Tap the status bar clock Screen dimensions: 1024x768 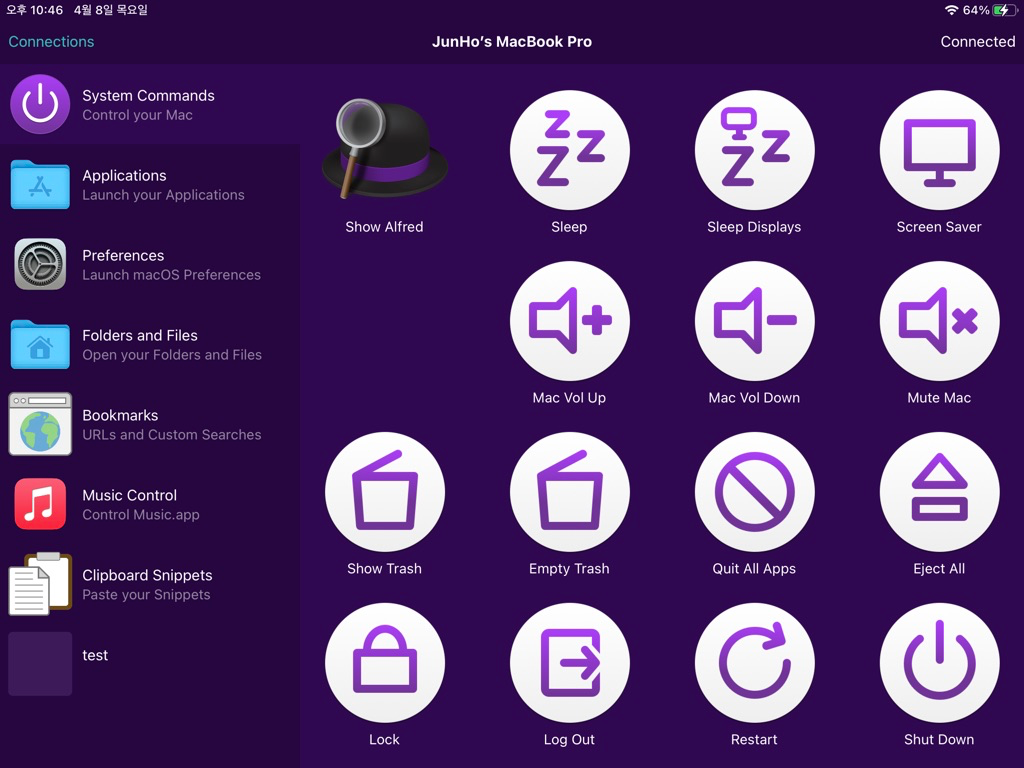(x=34, y=10)
